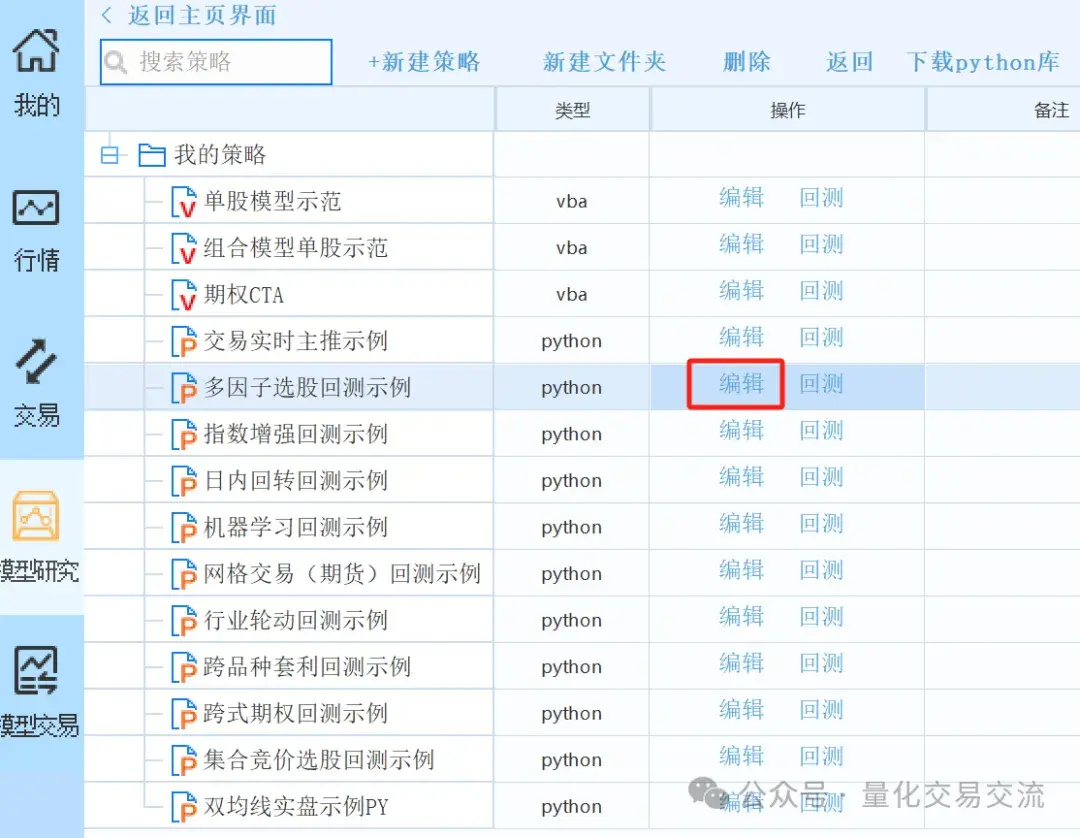Viewport: 1080px width, 838px height.
Task: Click the vba file icon of 单股模型示范
Action: (184, 202)
